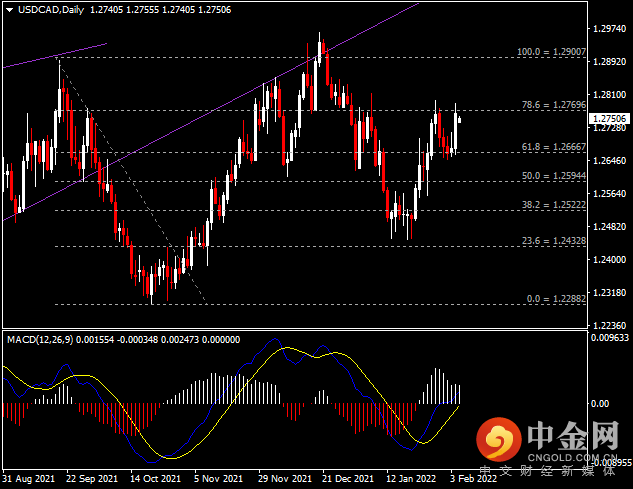Click price axis value 1.28920
Screen dimensions: 633x489
[x=609, y=62]
